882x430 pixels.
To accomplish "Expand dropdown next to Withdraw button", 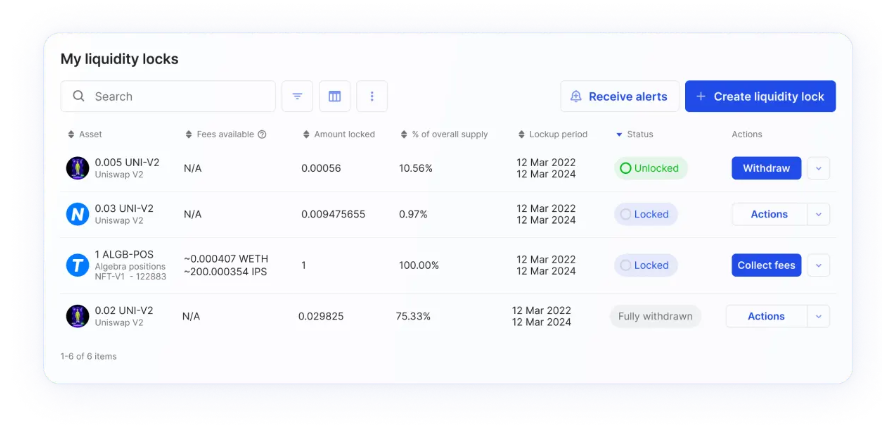I will (x=818, y=168).
